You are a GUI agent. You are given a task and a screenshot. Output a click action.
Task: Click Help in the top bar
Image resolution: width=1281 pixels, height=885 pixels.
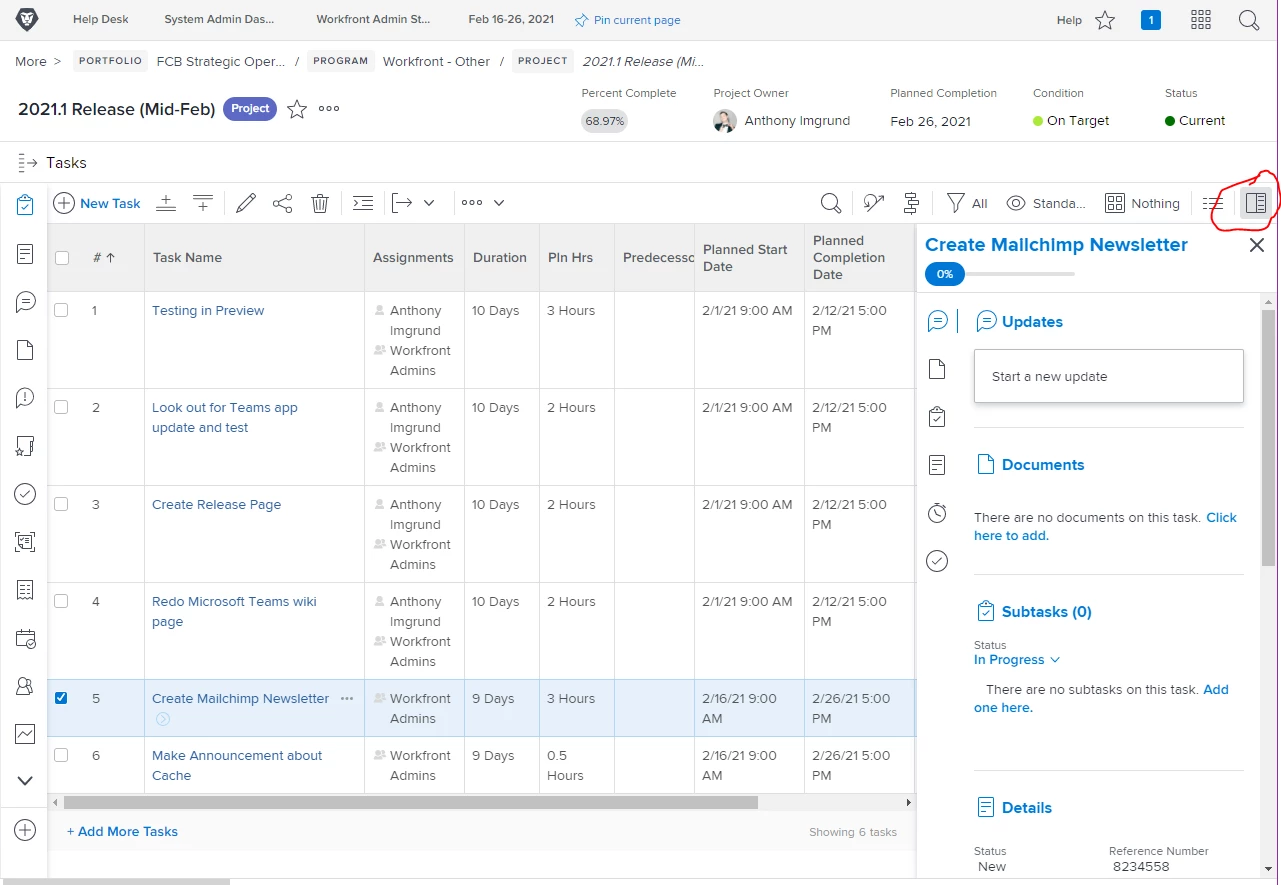(1069, 20)
